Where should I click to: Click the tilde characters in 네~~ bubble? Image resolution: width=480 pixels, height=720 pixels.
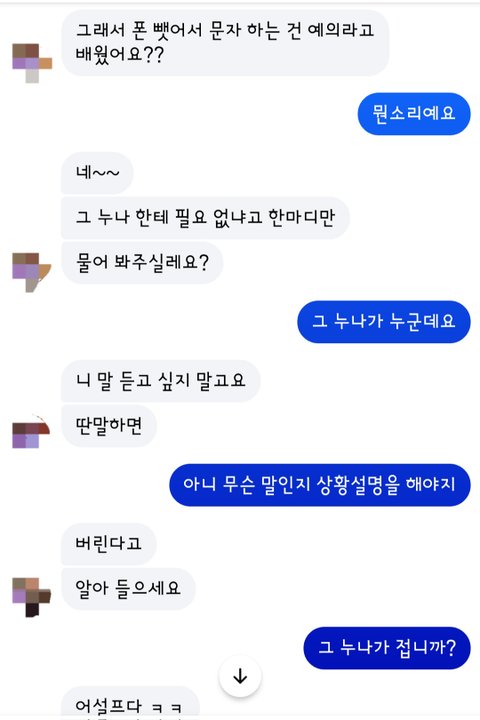click(x=106, y=173)
